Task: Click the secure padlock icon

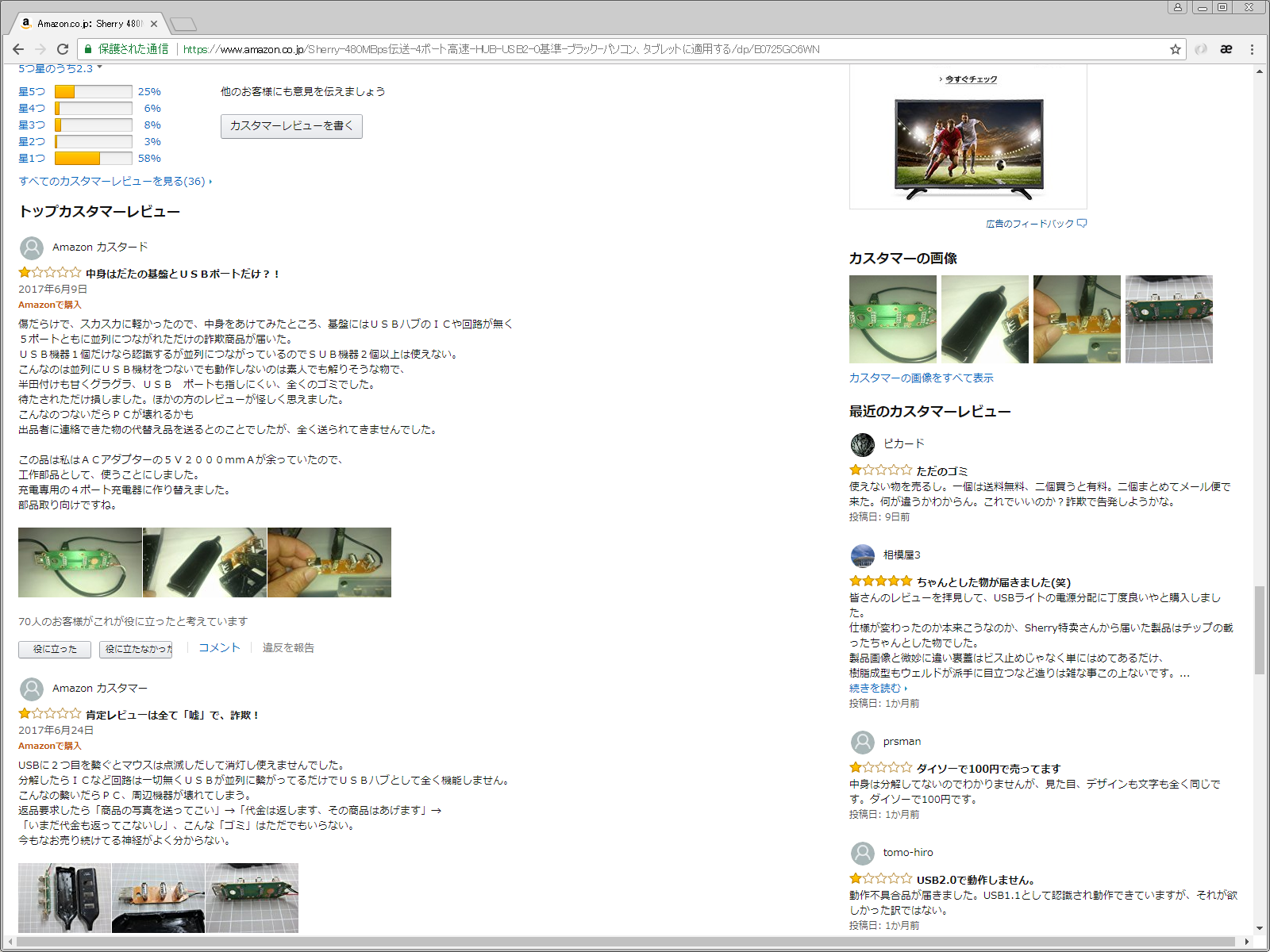Action: (x=88, y=49)
